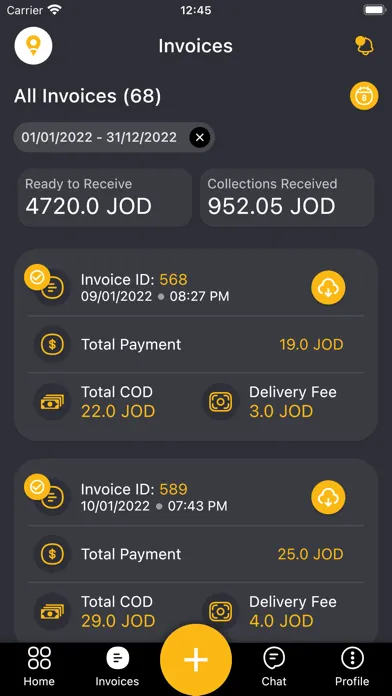Tap the location pin logo avatar

[33, 46]
